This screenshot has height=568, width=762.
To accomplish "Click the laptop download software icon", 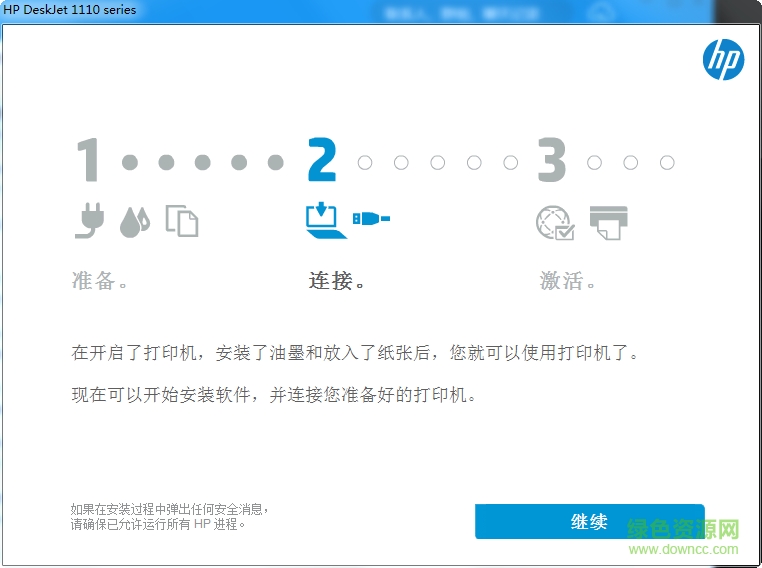I will [326, 221].
